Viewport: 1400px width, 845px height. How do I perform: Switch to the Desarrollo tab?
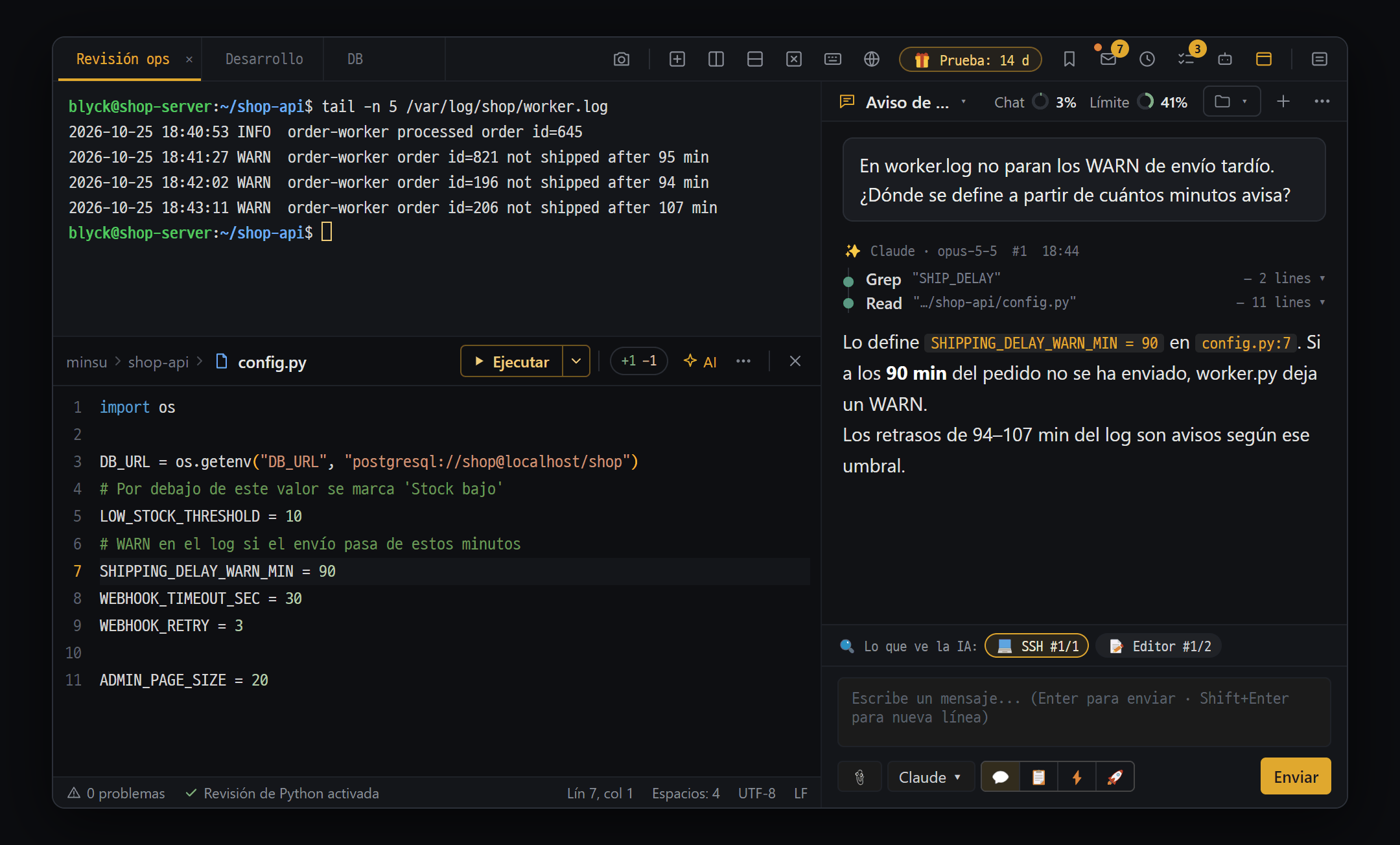point(264,59)
